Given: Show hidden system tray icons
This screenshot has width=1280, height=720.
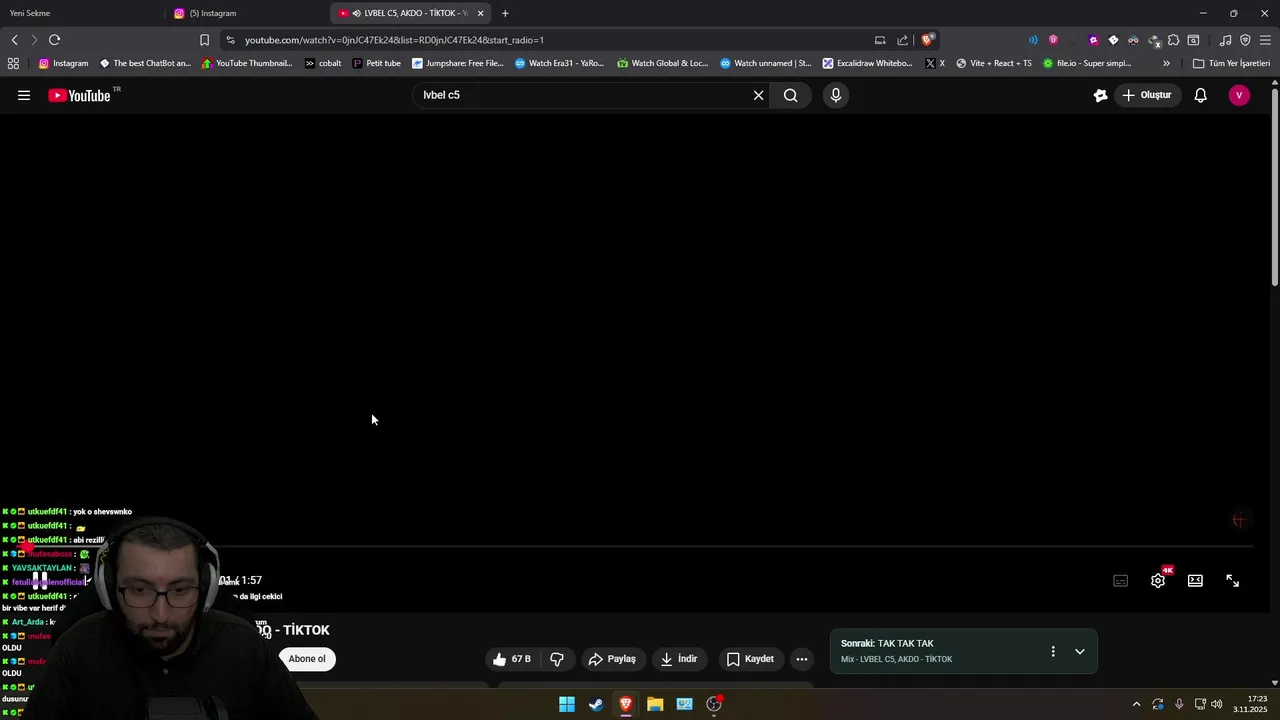Looking at the screenshot, I should coord(1136,704).
